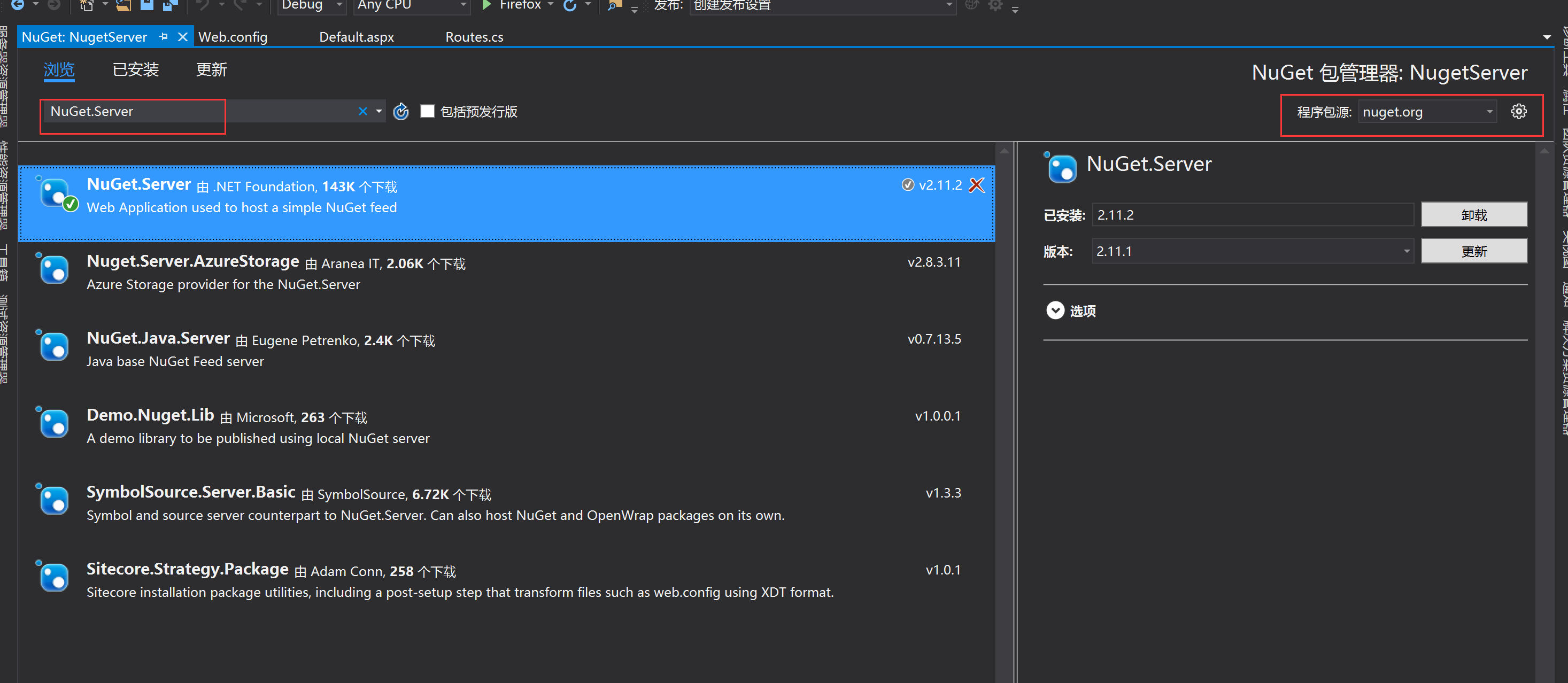Click the find in files icon

click(x=615, y=5)
